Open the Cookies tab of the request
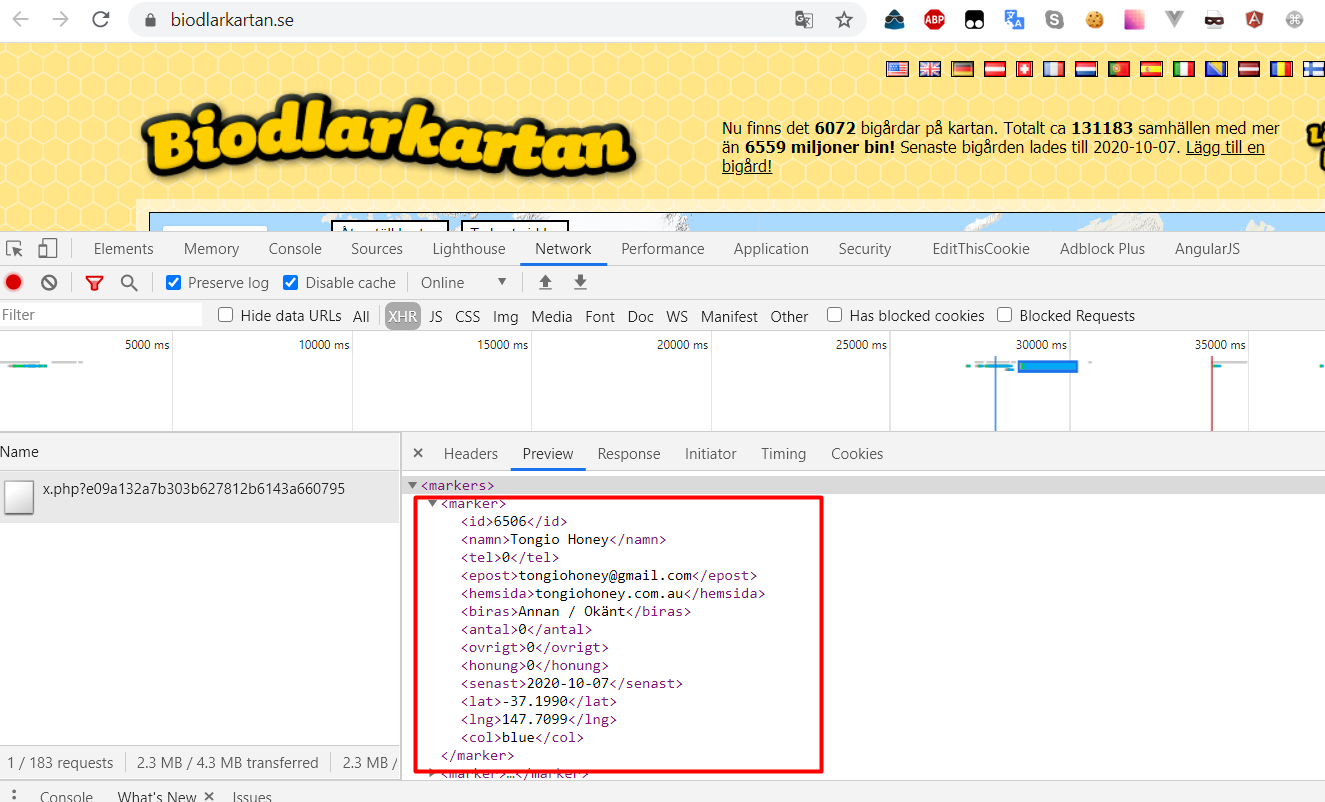This screenshot has width=1325, height=802. (857, 454)
